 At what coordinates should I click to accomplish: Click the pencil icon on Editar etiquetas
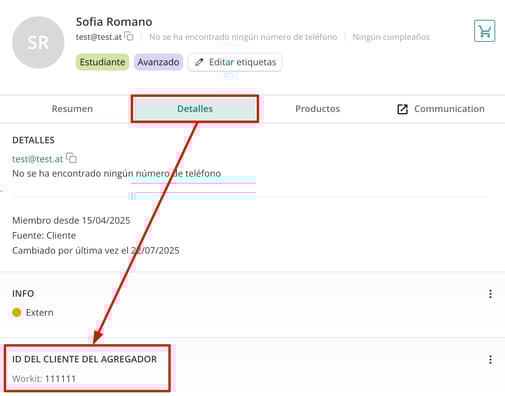coord(199,62)
